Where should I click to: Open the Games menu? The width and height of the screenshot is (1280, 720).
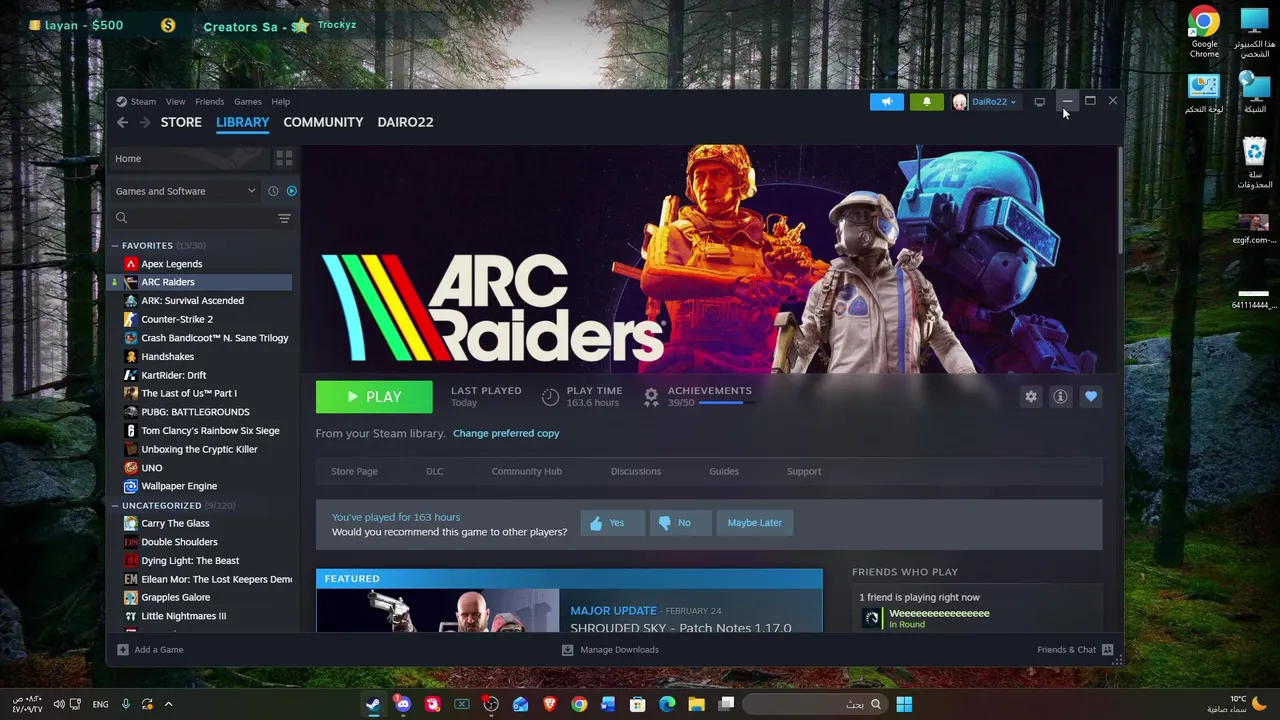(247, 101)
